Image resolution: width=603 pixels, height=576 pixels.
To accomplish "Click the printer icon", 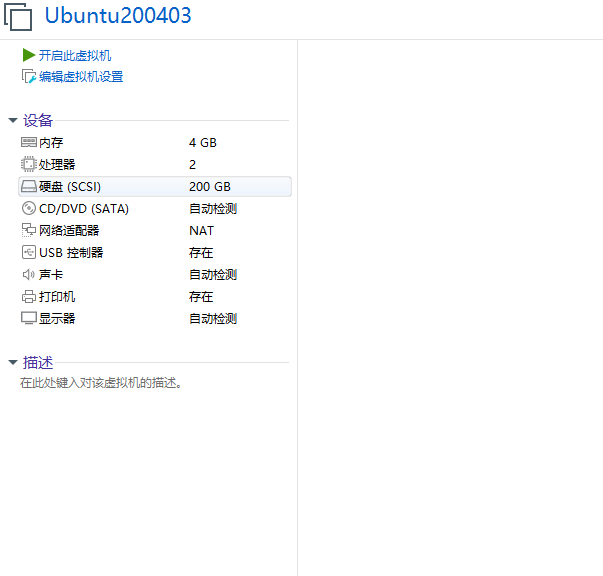I will tap(29, 296).
